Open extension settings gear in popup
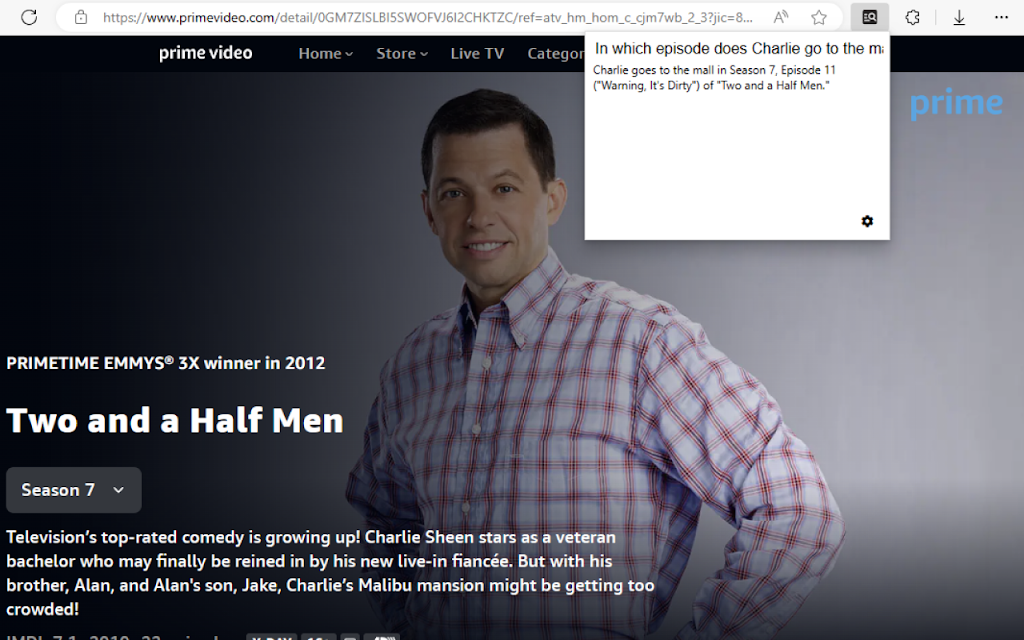The image size is (1024, 640). (867, 221)
